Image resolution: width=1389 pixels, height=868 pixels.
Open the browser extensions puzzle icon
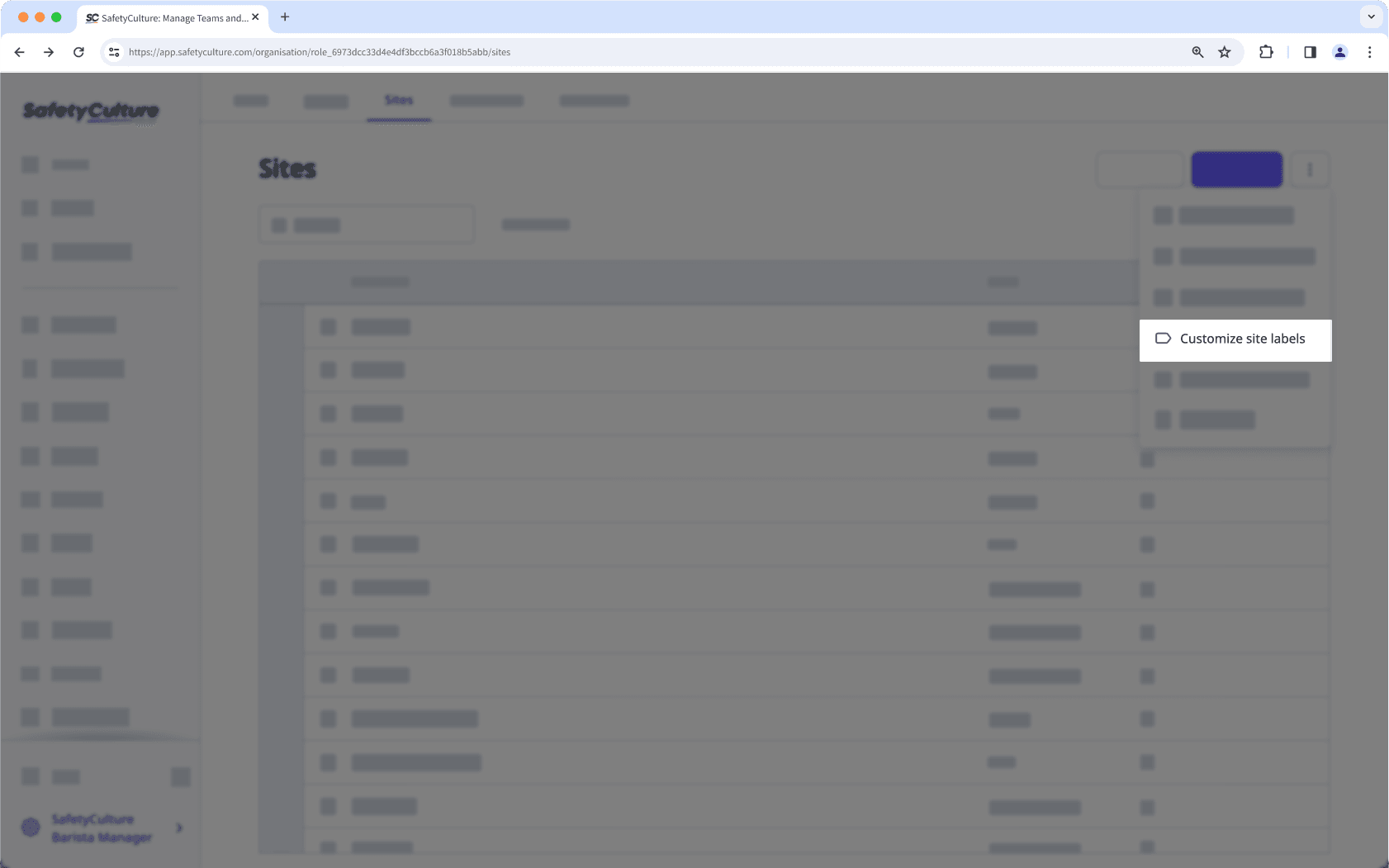tap(1266, 51)
